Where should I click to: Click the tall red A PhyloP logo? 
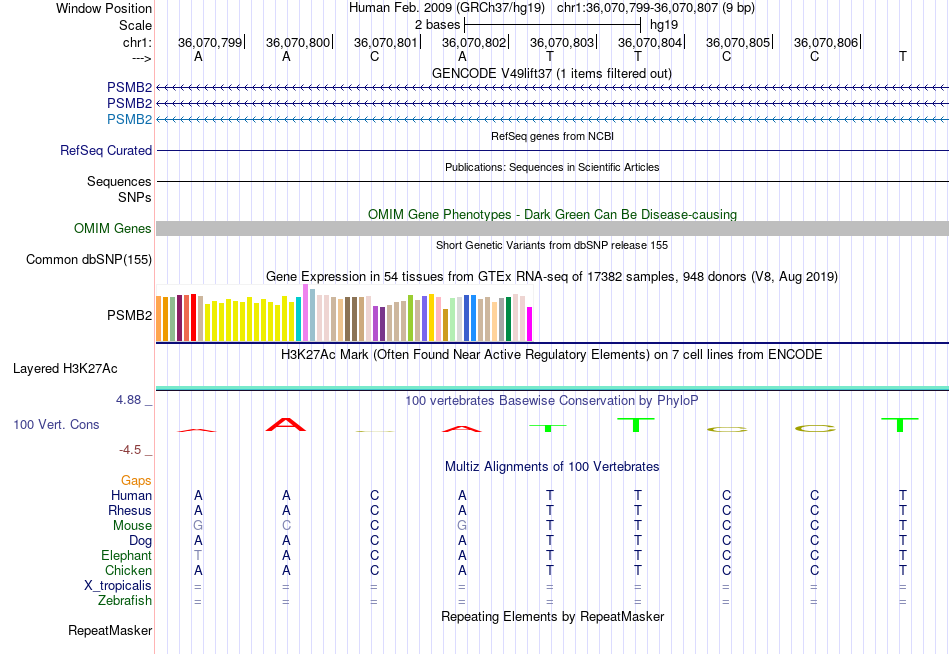286,424
